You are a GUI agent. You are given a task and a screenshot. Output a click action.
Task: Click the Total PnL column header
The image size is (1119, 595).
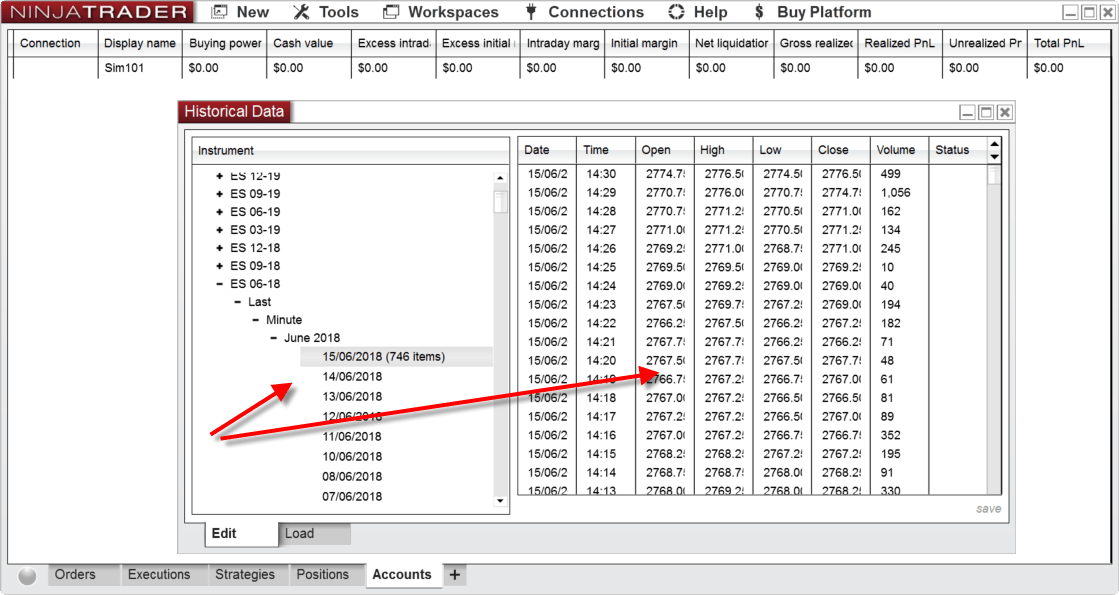point(1068,44)
